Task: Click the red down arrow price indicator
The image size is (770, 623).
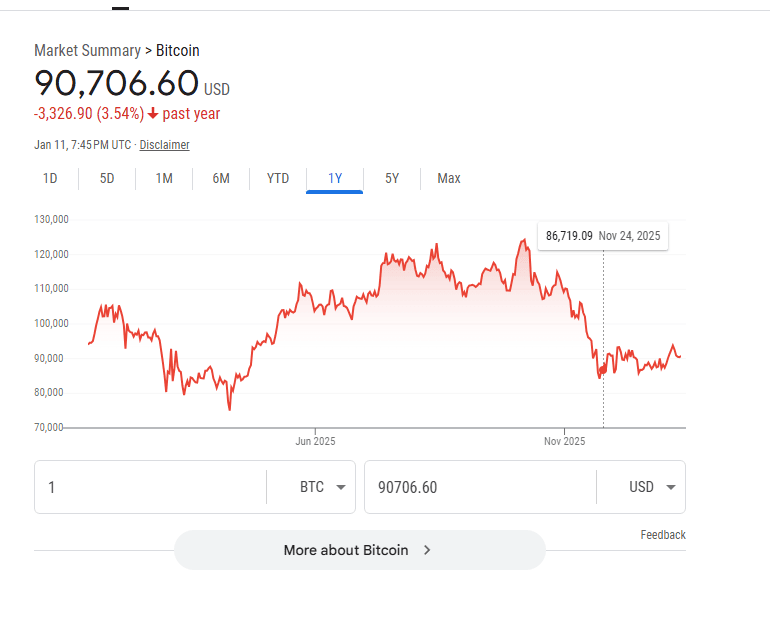Action: [x=153, y=114]
